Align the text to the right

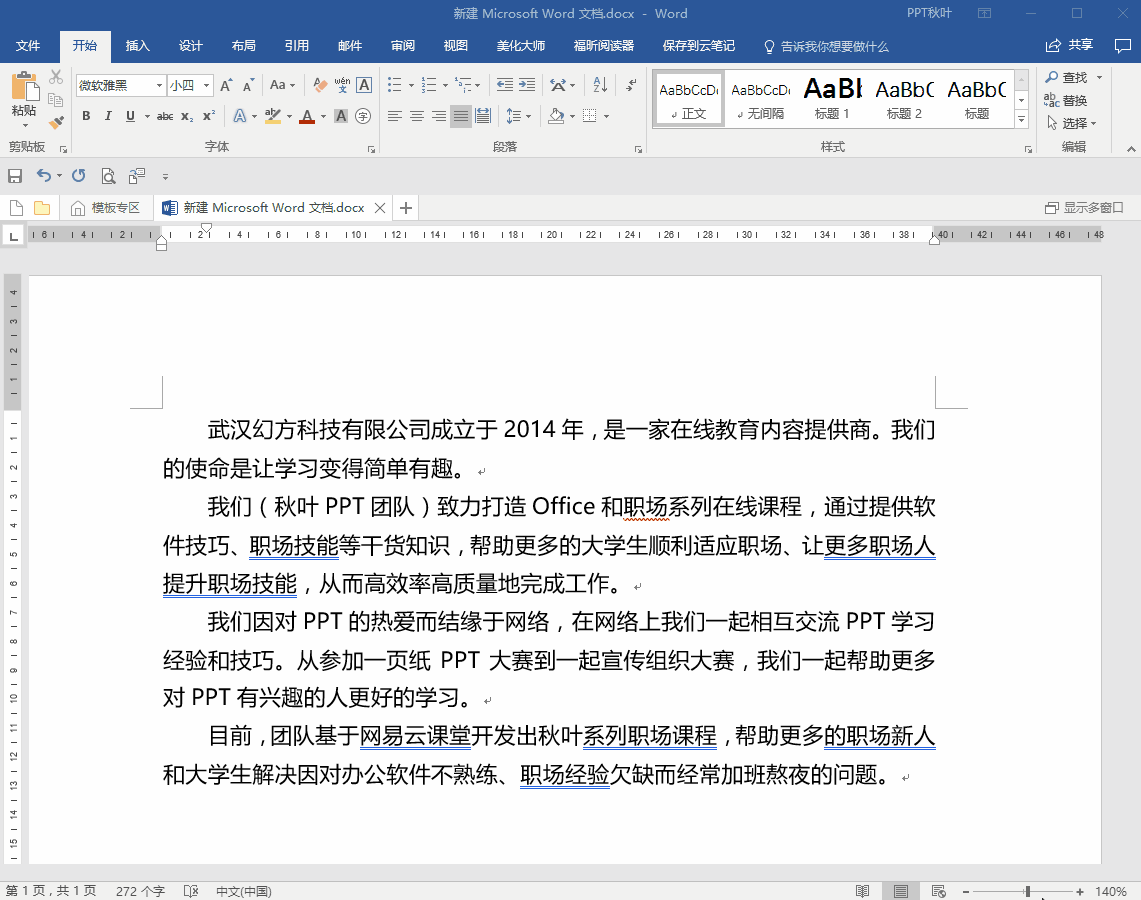[x=438, y=116]
